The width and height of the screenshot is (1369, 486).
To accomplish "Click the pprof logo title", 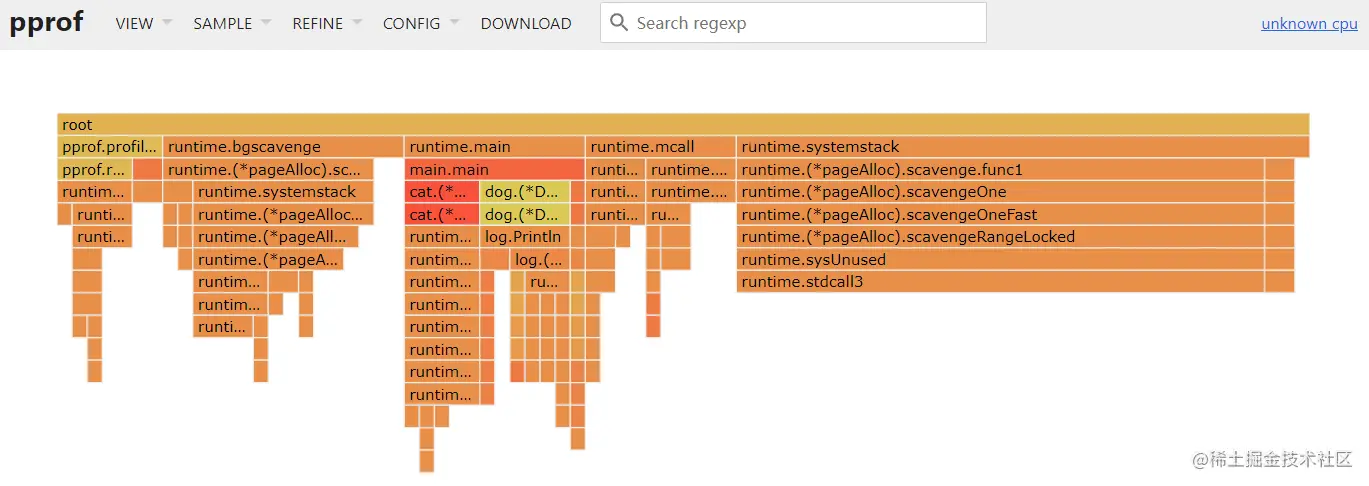I will [46, 23].
